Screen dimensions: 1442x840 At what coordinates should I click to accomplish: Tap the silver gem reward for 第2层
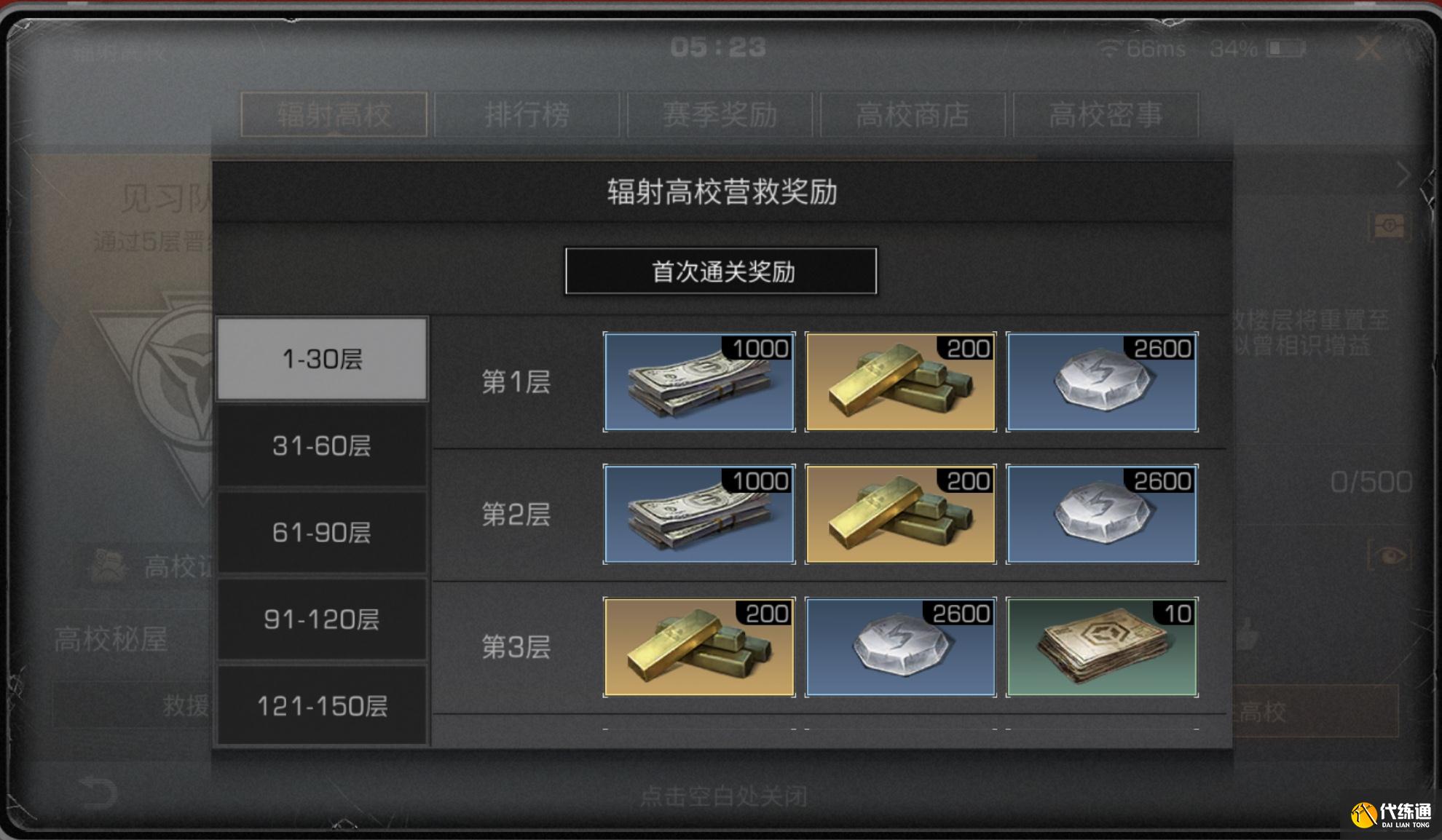[x=1102, y=514]
